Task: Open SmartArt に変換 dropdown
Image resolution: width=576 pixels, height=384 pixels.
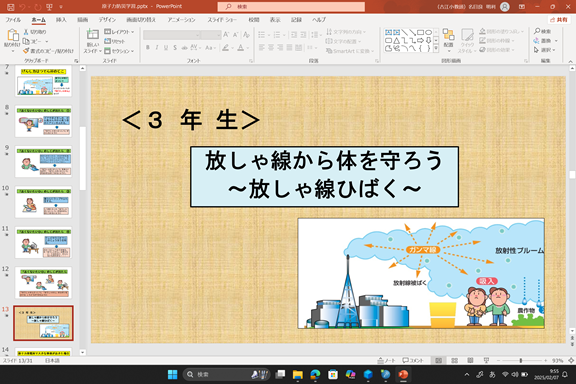Action: click(x=350, y=51)
